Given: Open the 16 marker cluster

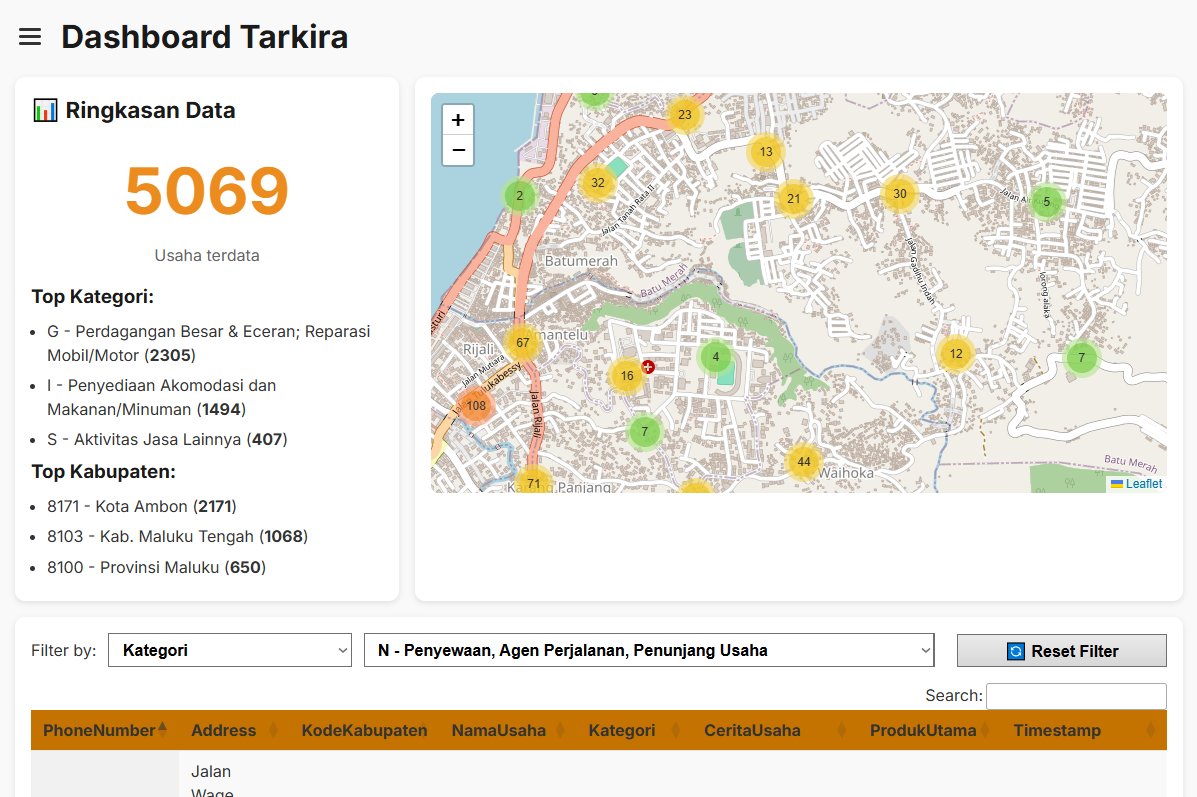Looking at the screenshot, I should (627, 376).
